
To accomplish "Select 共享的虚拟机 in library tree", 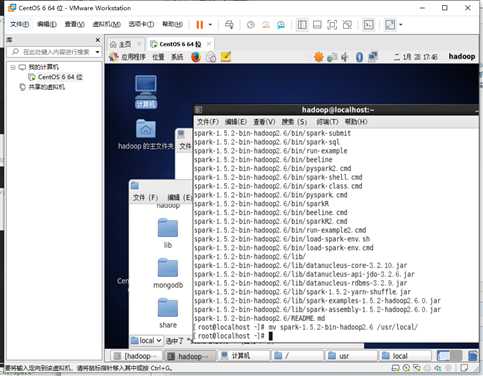I will pos(42,87).
